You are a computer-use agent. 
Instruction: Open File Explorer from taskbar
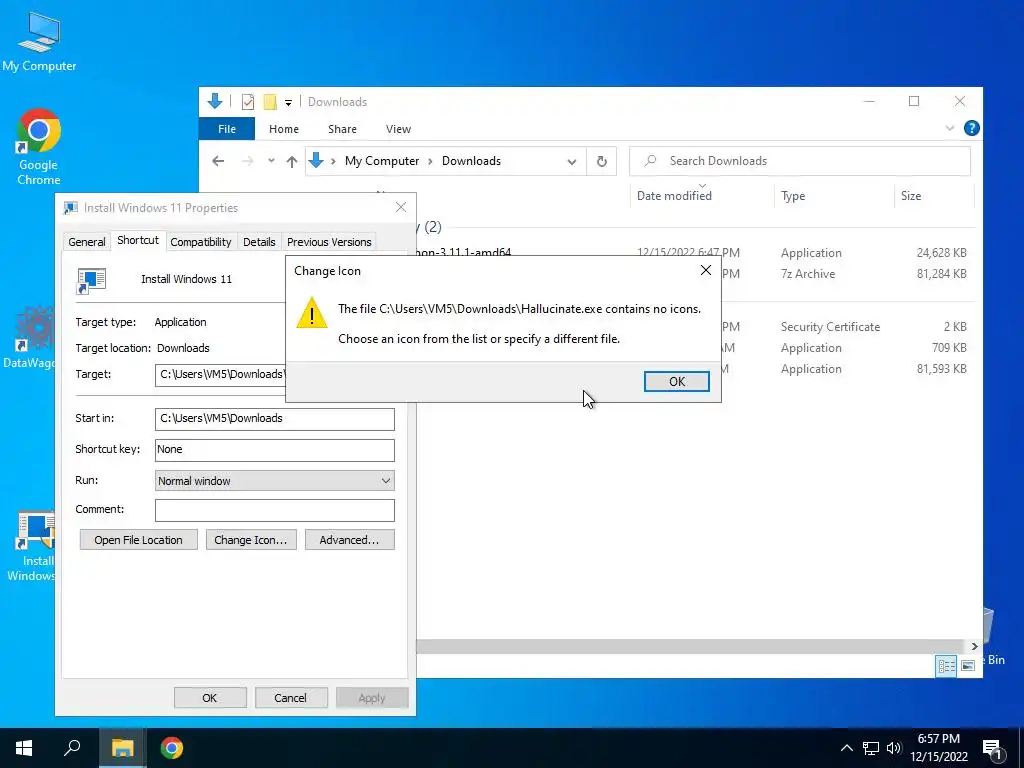pos(122,748)
